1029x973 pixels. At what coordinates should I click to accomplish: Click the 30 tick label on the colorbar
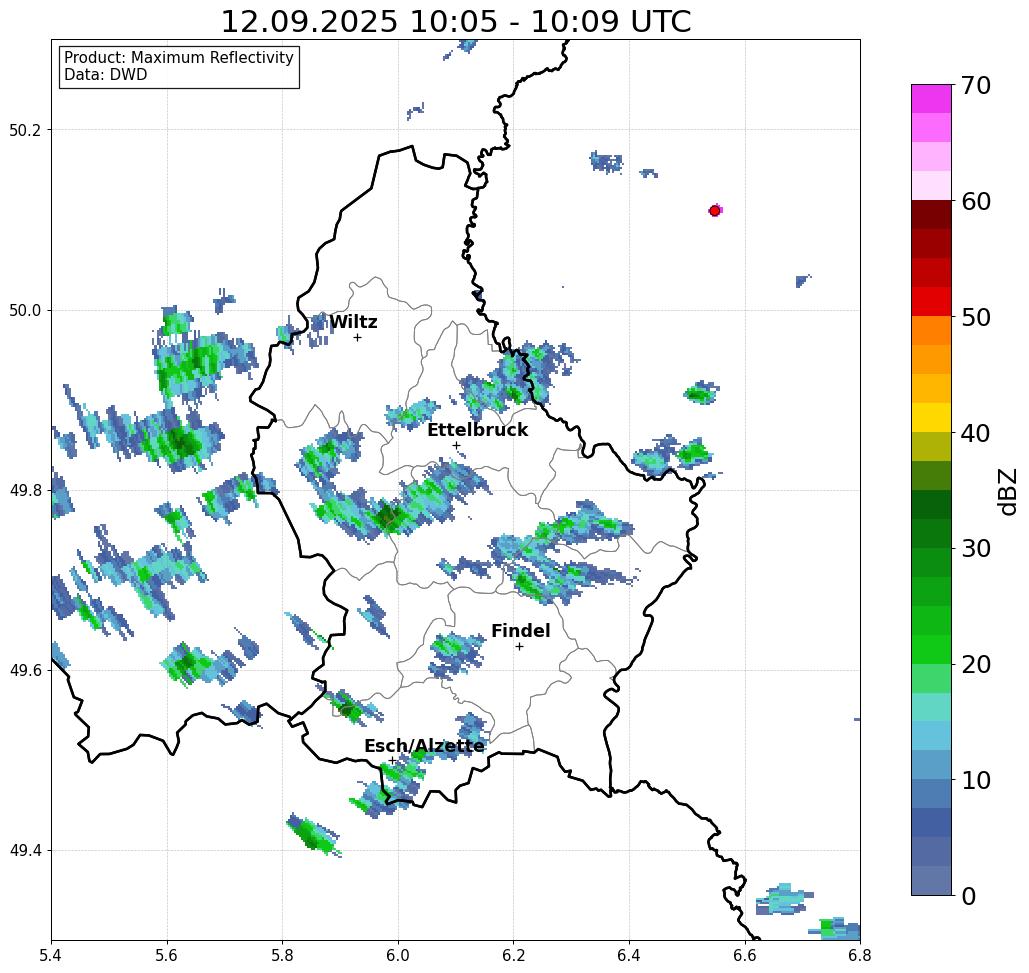[x=976, y=549]
